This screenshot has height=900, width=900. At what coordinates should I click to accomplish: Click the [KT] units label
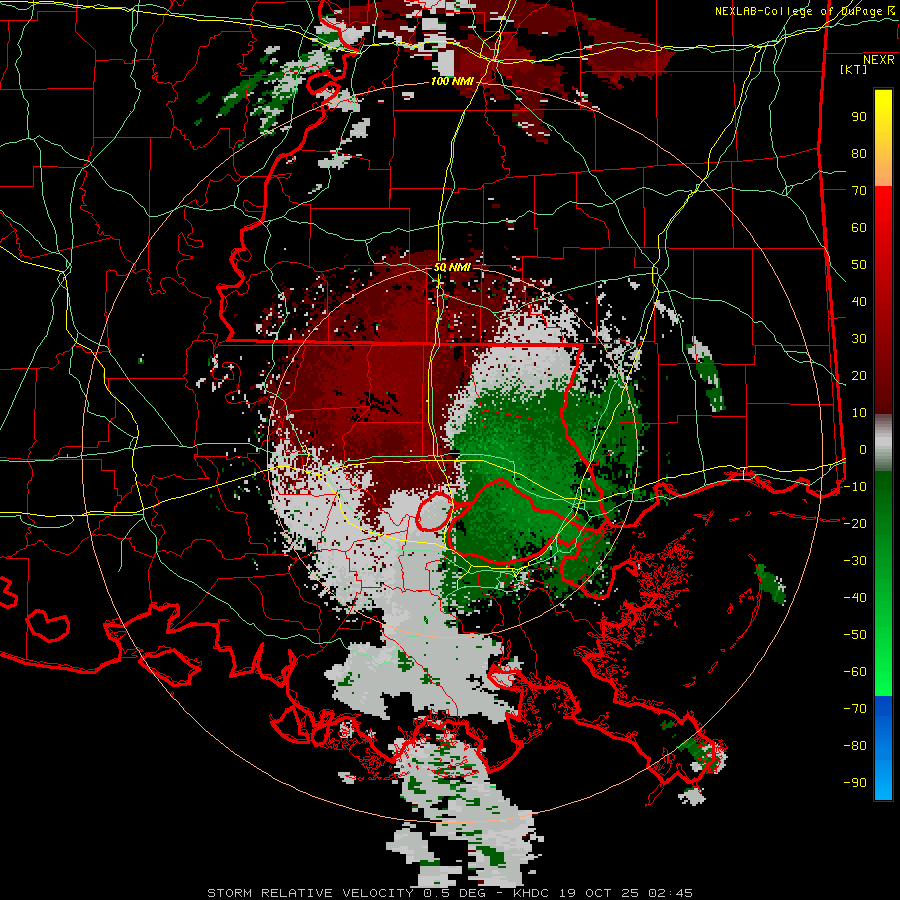(853, 69)
